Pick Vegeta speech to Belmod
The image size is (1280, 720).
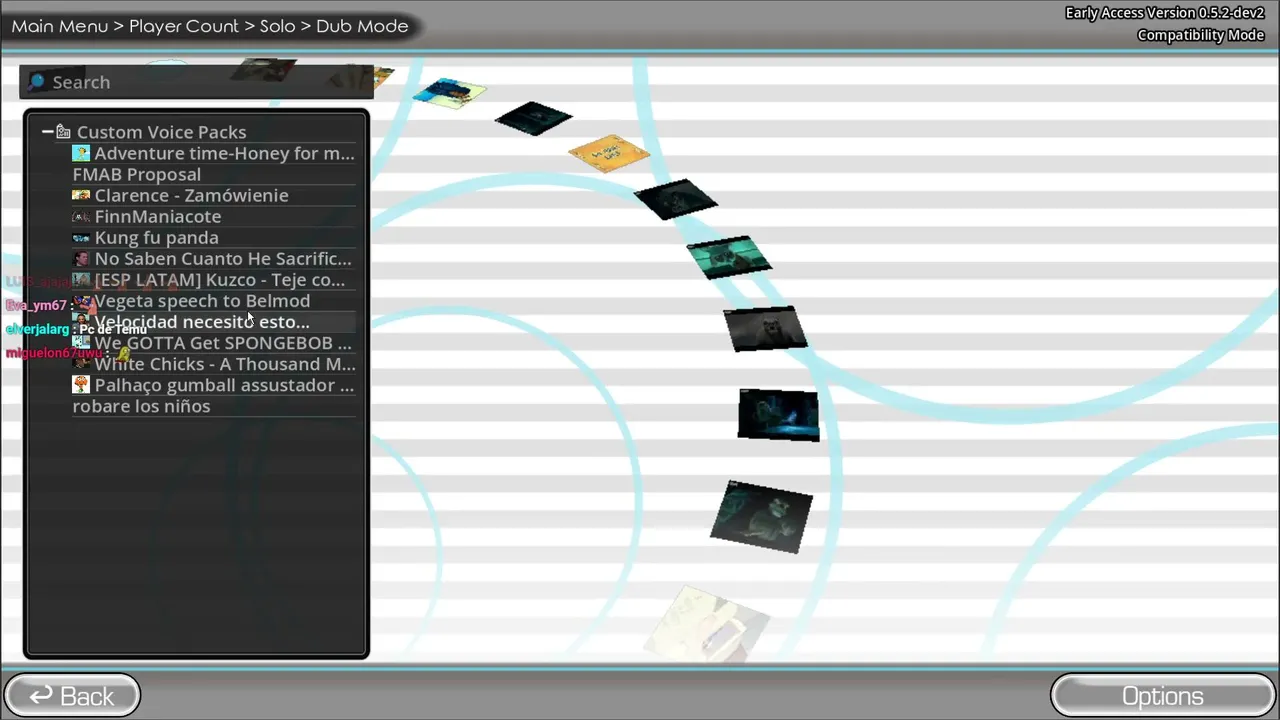[214, 301]
